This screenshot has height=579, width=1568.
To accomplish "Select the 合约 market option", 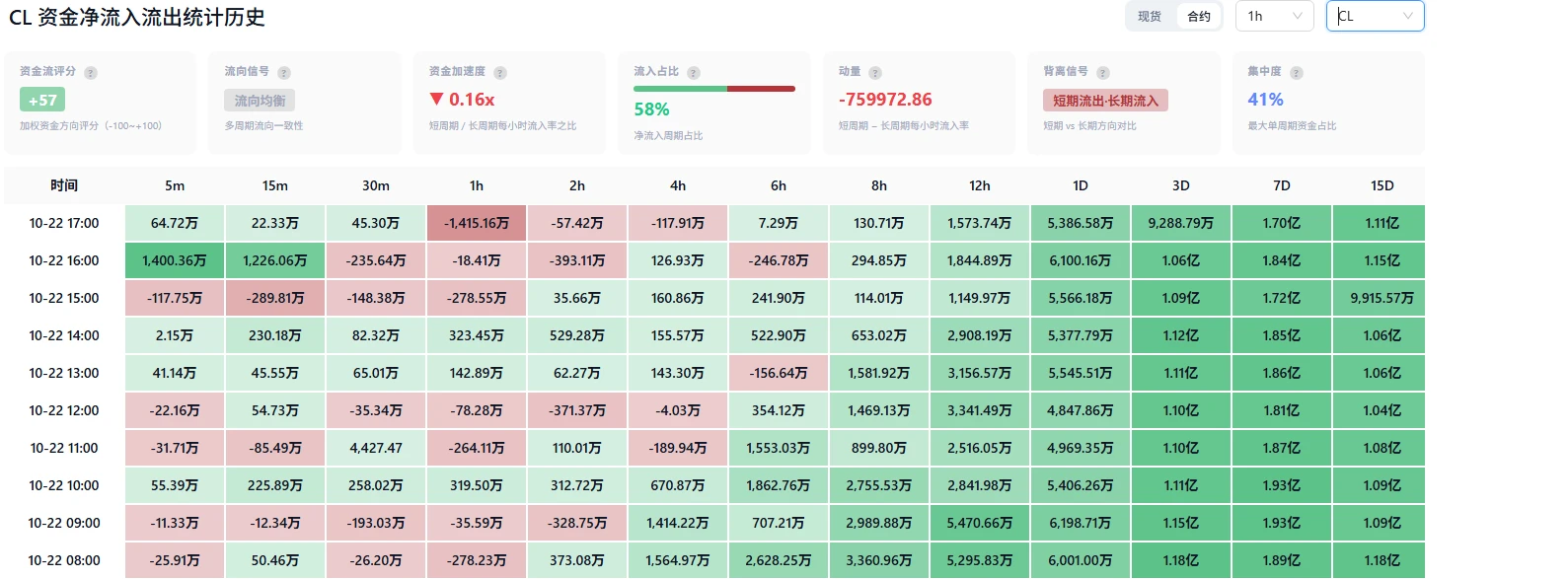I will click(1199, 17).
